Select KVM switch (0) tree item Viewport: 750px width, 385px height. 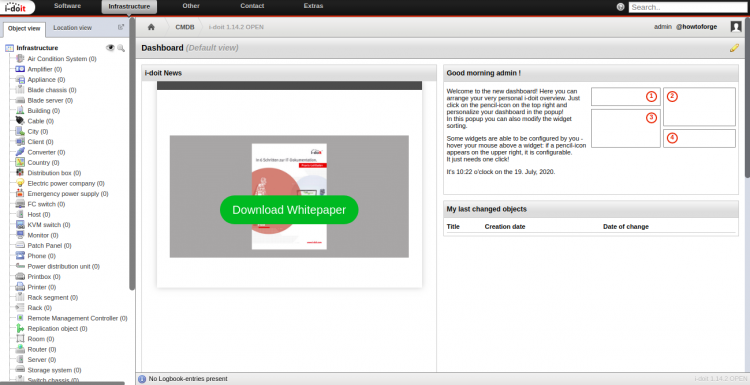click(x=49, y=225)
